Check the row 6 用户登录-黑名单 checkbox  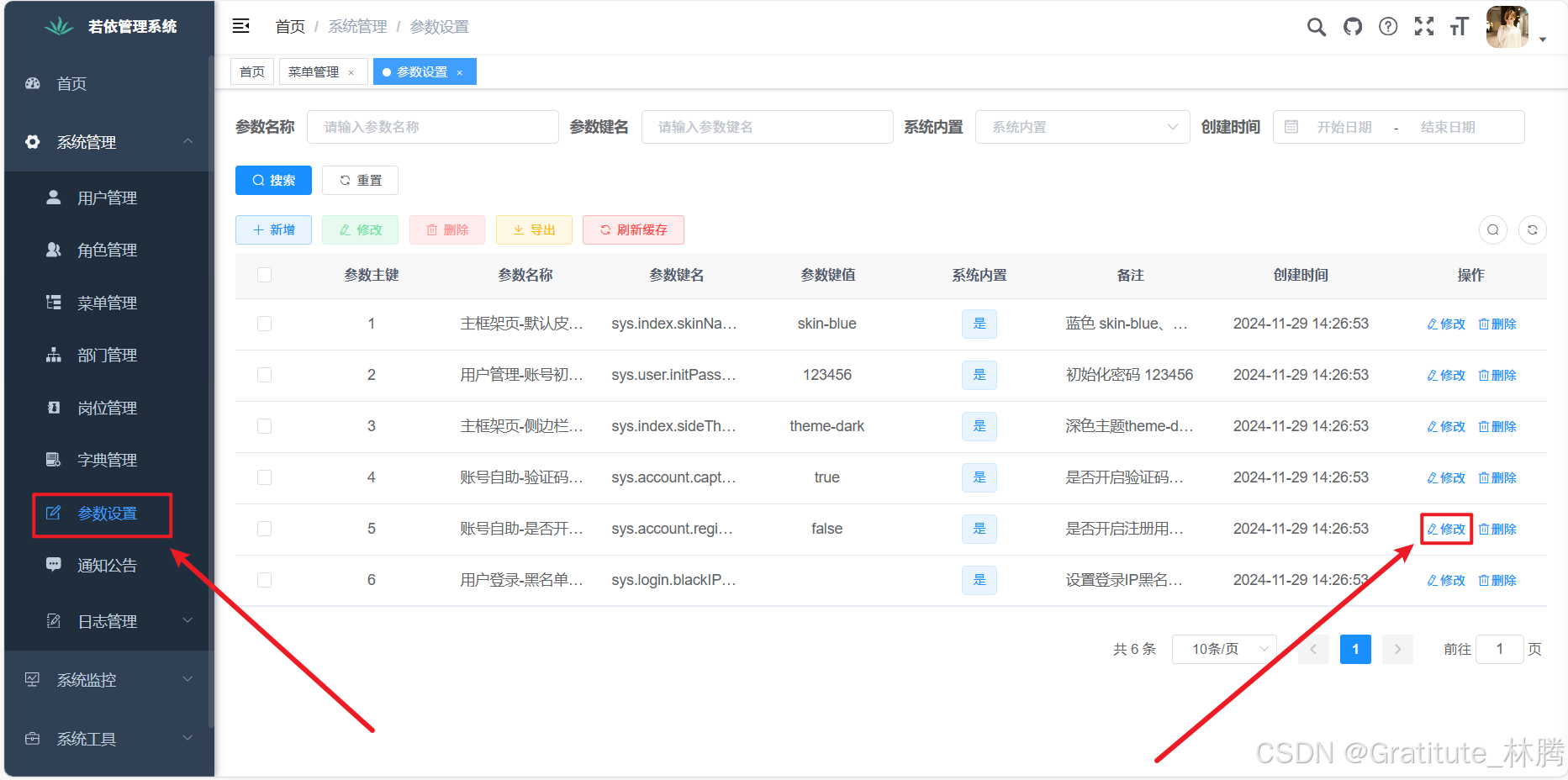click(264, 580)
